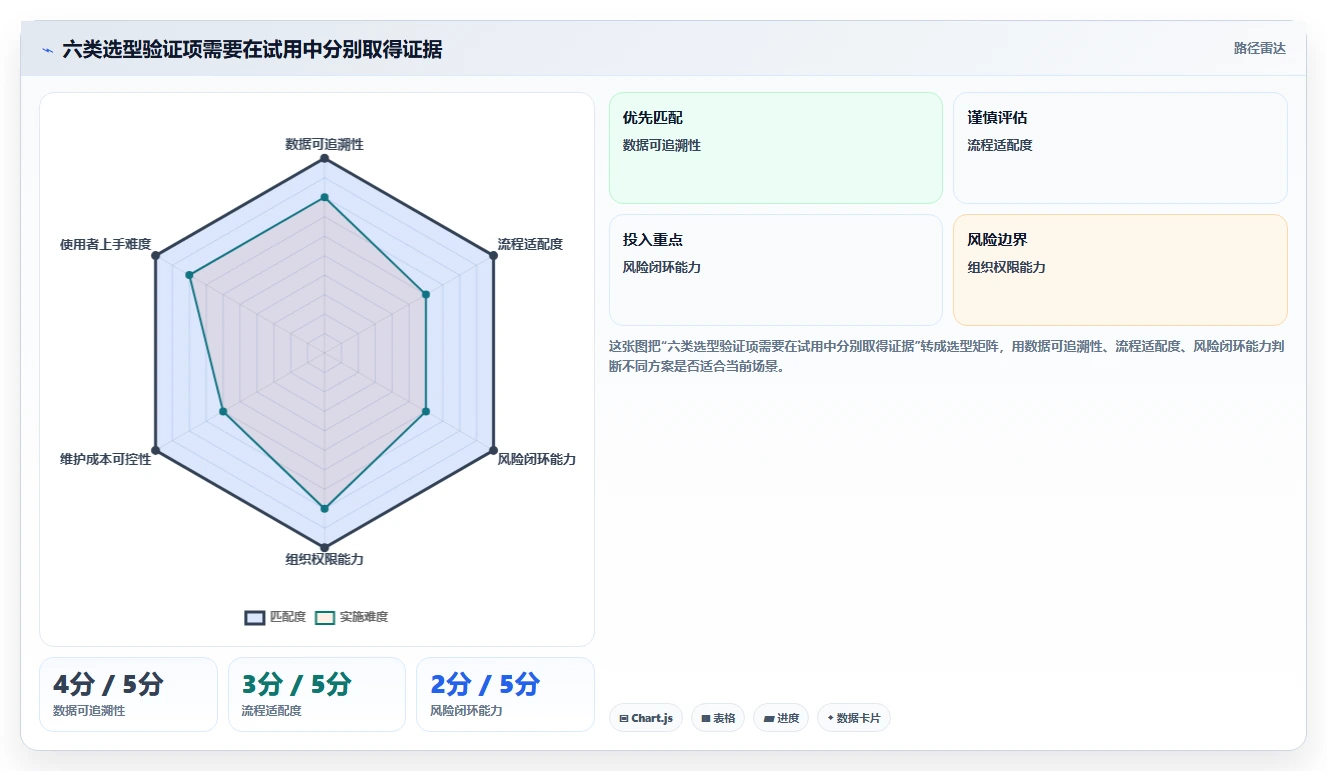Click the 匹配度 data point at 组织权限能力
This screenshot has height=771, width=1327.
point(324,547)
